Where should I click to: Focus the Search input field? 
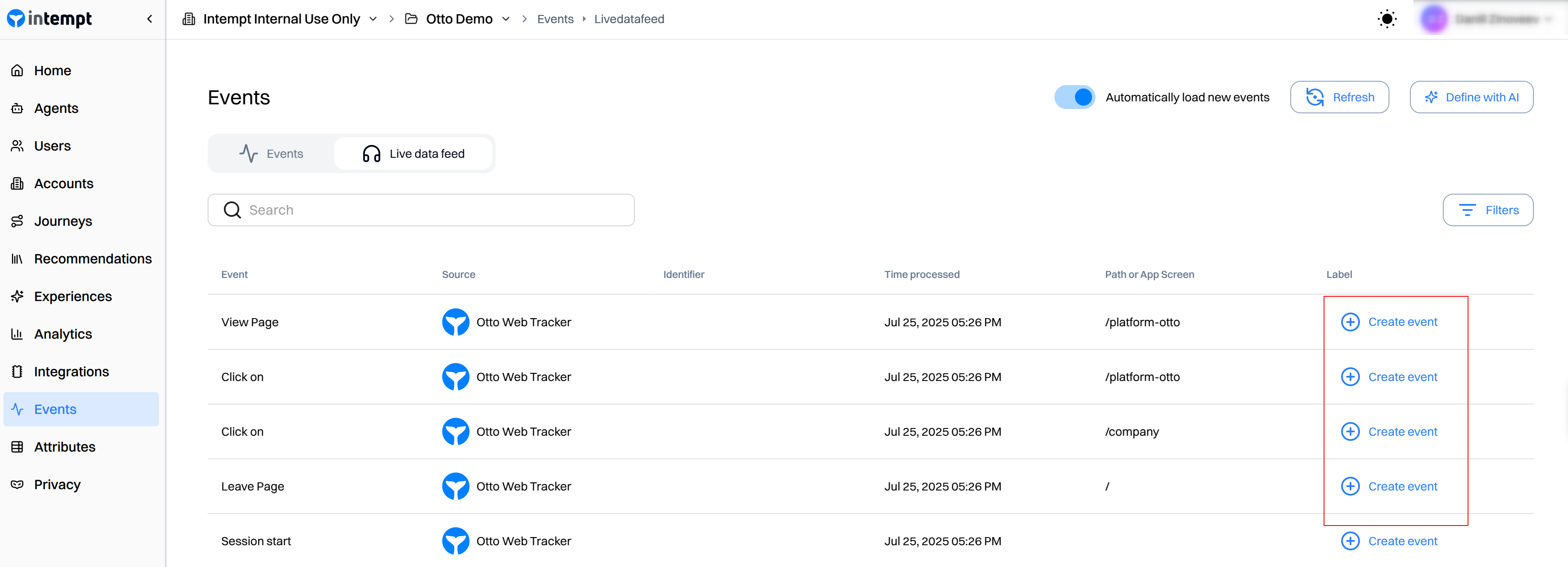click(x=421, y=210)
